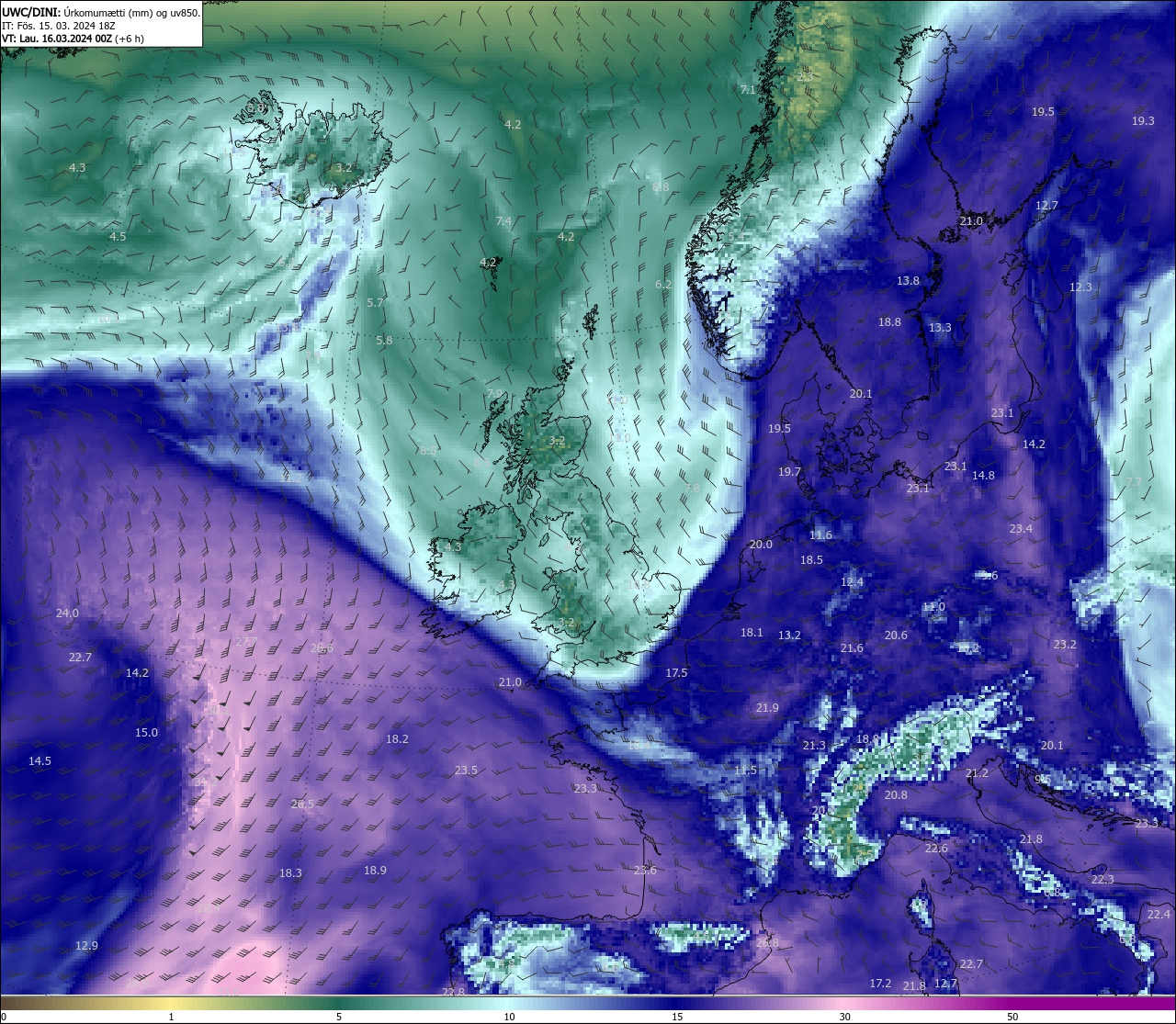Click the 18.2 value on the map
This screenshot has width=1176, height=1024.
tap(397, 739)
